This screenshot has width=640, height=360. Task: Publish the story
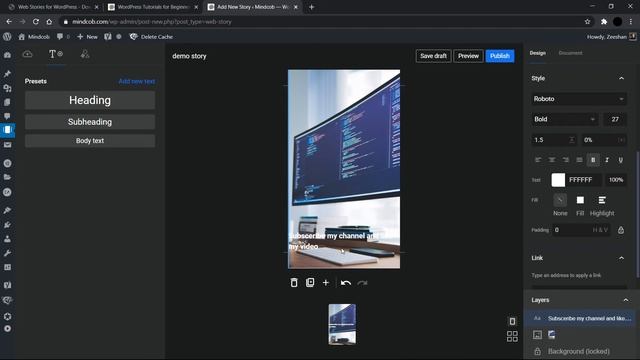[x=500, y=56]
